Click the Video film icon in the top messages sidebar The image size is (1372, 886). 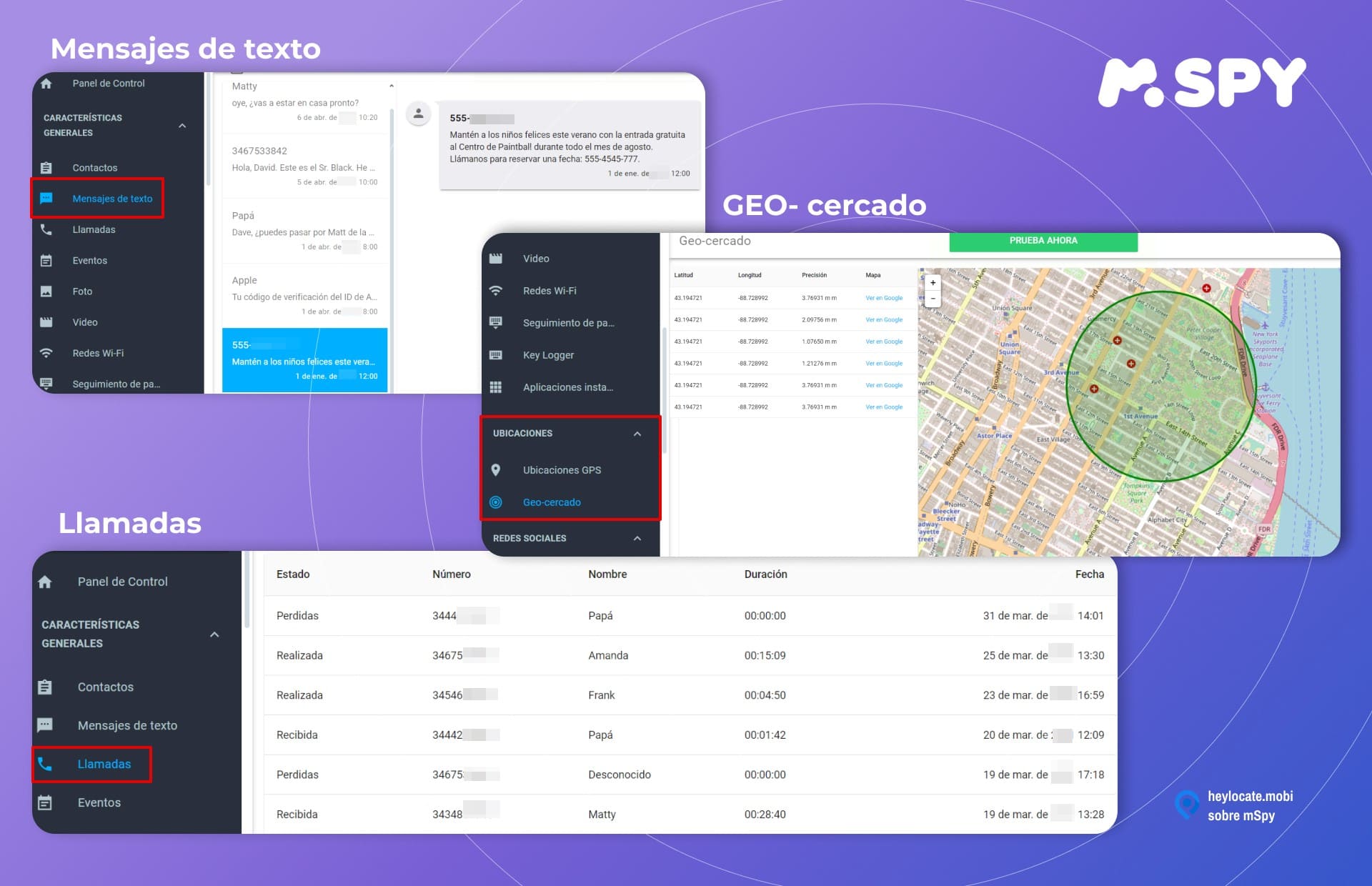click(x=46, y=322)
